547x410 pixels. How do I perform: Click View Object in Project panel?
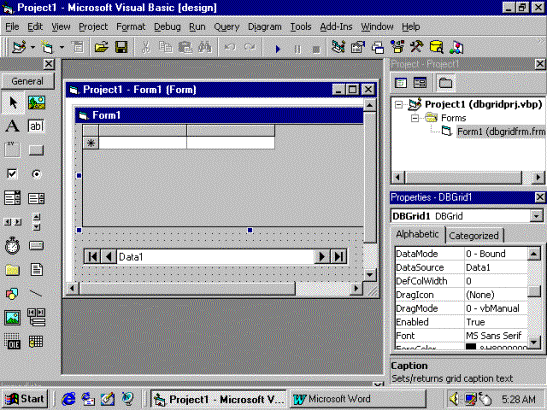420,83
